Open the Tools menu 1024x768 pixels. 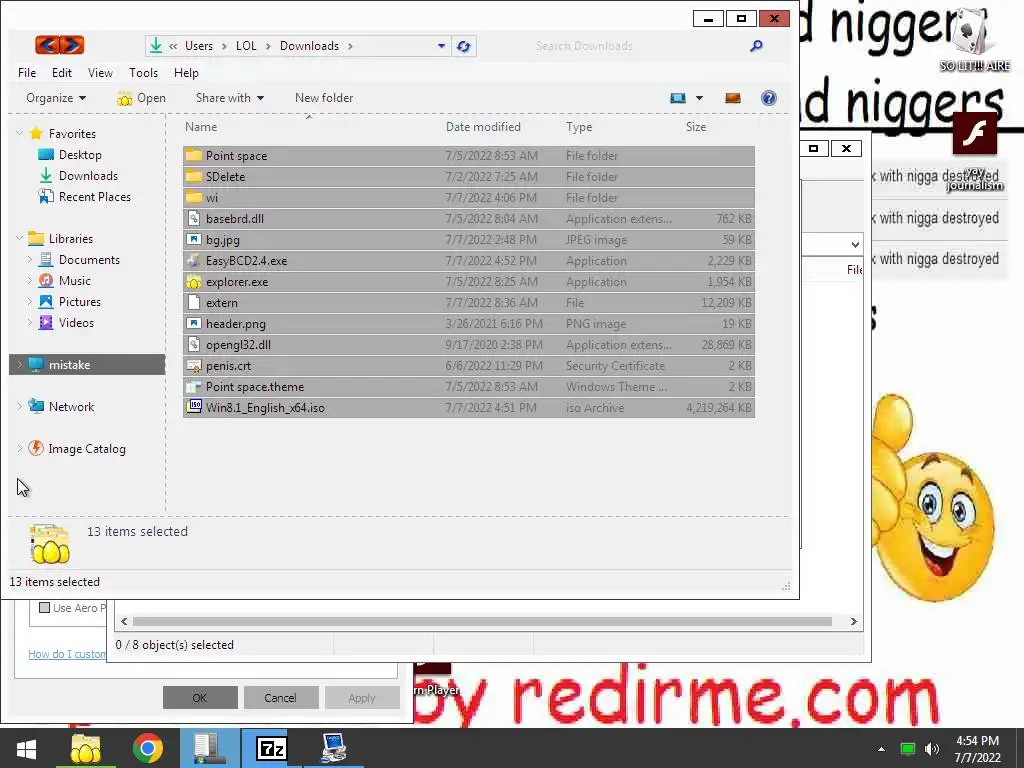point(143,72)
